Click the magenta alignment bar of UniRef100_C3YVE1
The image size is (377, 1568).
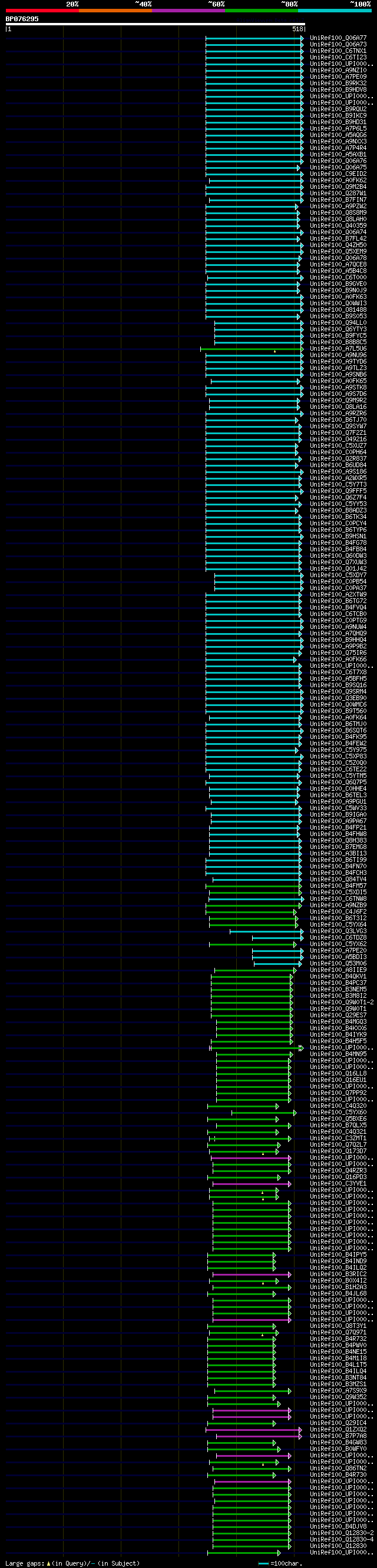click(x=252, y=1183)
